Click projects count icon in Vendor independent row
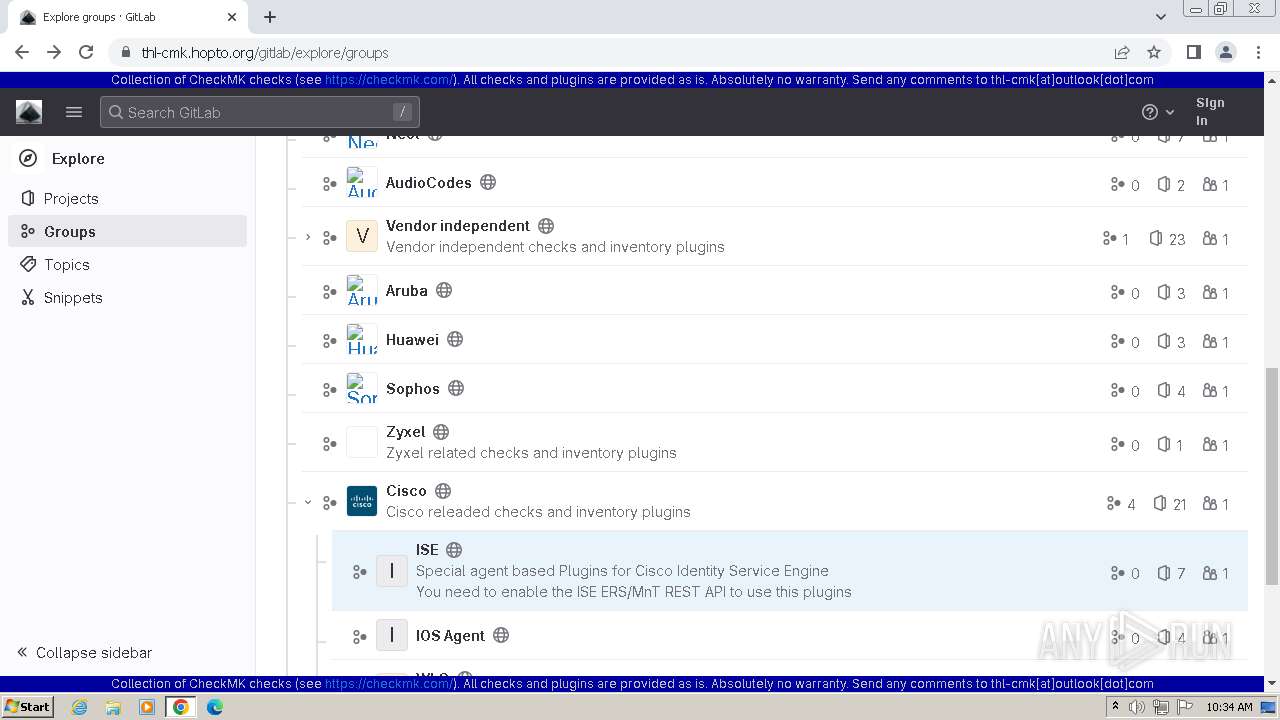This screenshot has width=1280, height=720. (1156, 238)
